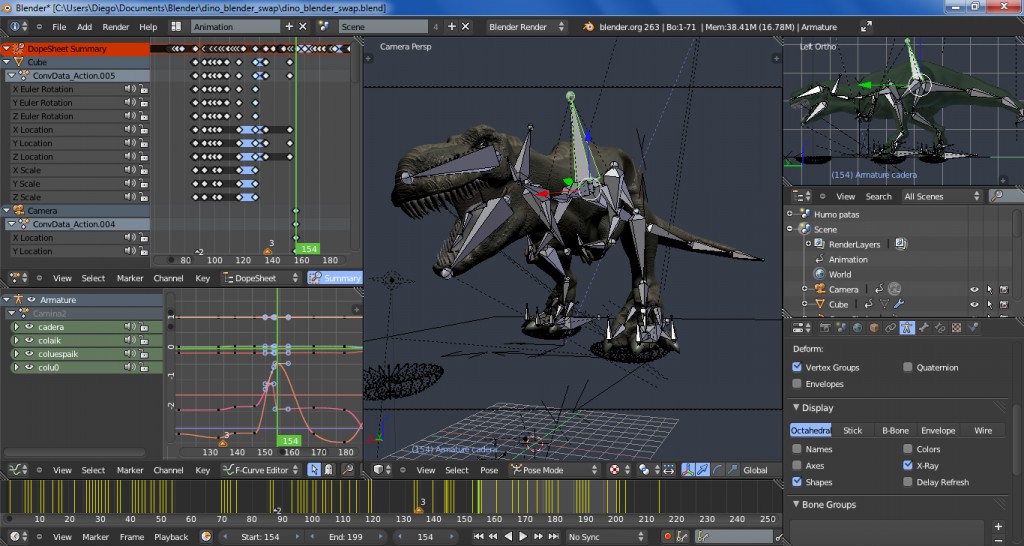
Task: Click the F-Curve Editor magnifier filter icon
Action: pos(347,470)
